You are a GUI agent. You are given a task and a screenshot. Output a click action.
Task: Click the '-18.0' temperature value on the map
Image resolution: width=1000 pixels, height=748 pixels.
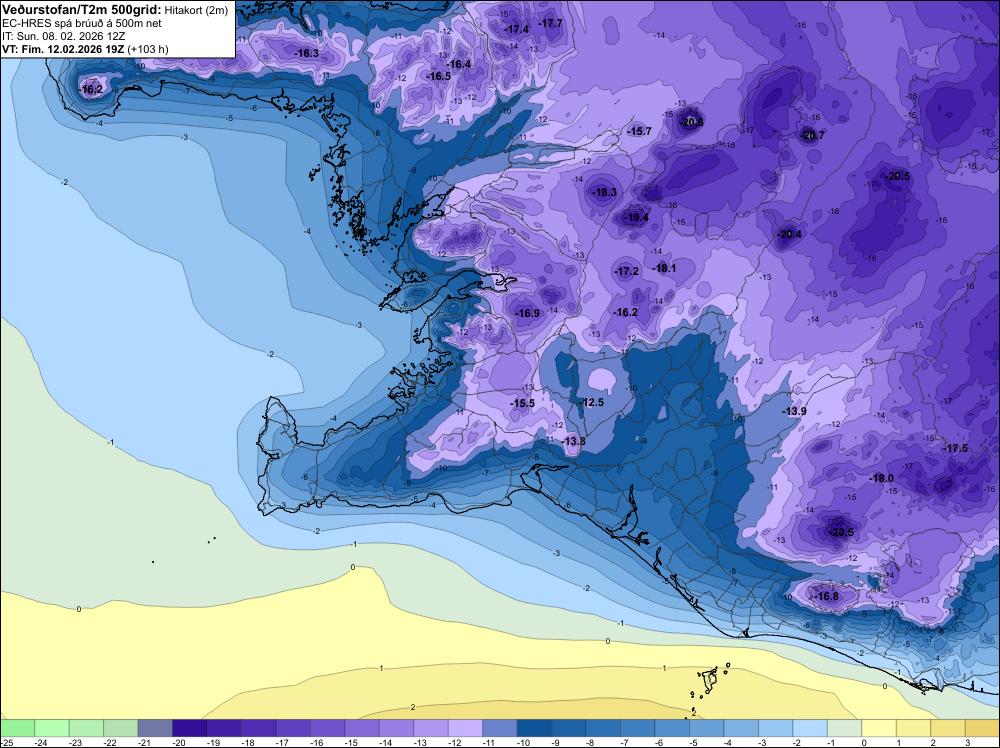pyautogui.click(x=881, y=478)
